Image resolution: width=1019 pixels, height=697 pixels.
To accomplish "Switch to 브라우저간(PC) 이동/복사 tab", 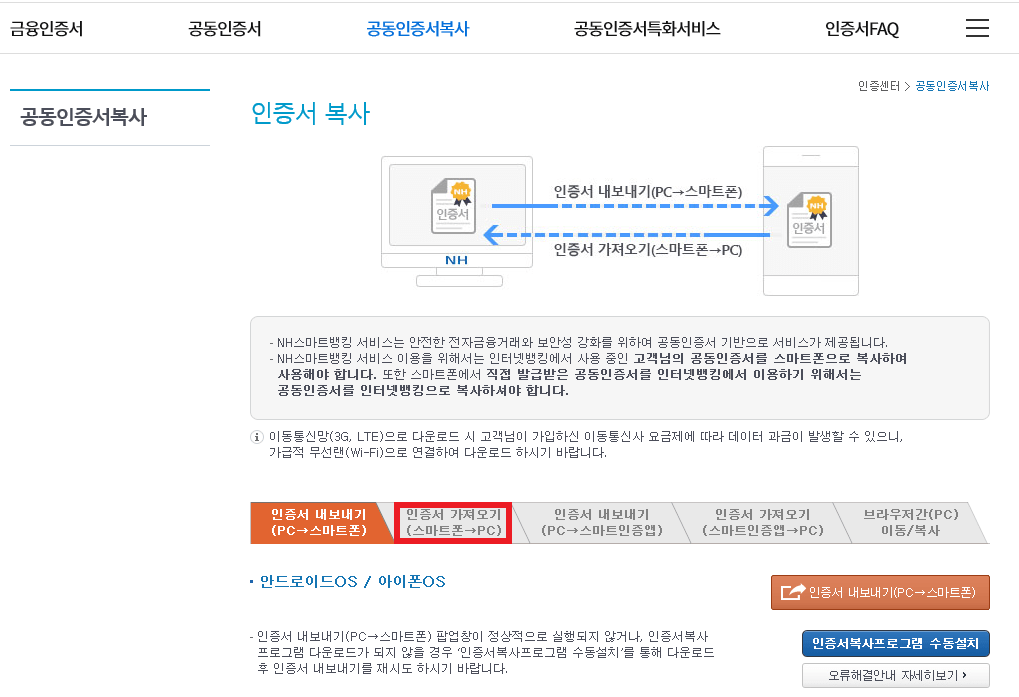I will point(910,522).
